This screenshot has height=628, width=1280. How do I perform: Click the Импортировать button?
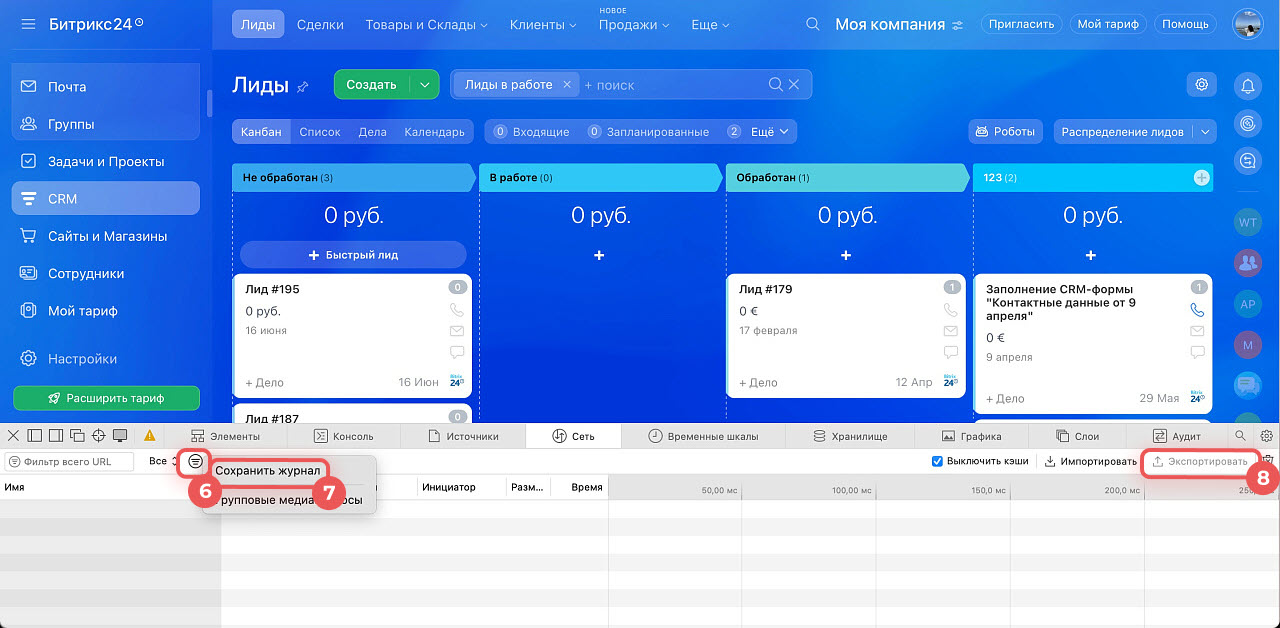[1091, 461]
